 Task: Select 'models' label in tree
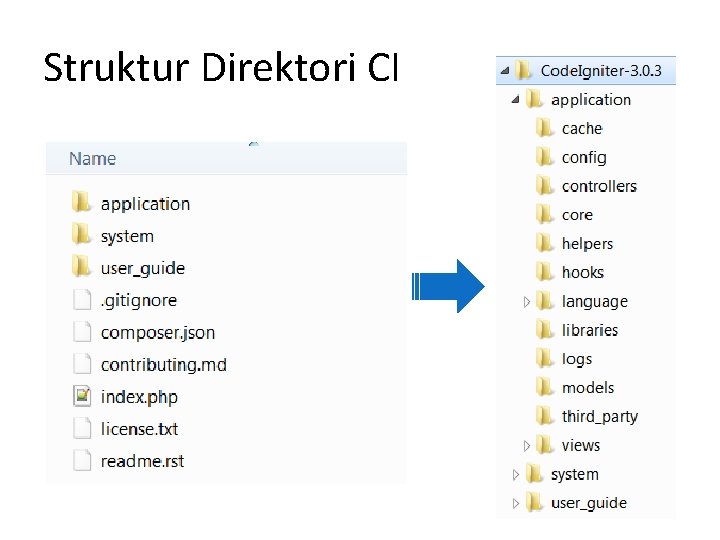[x=588, y=388]
